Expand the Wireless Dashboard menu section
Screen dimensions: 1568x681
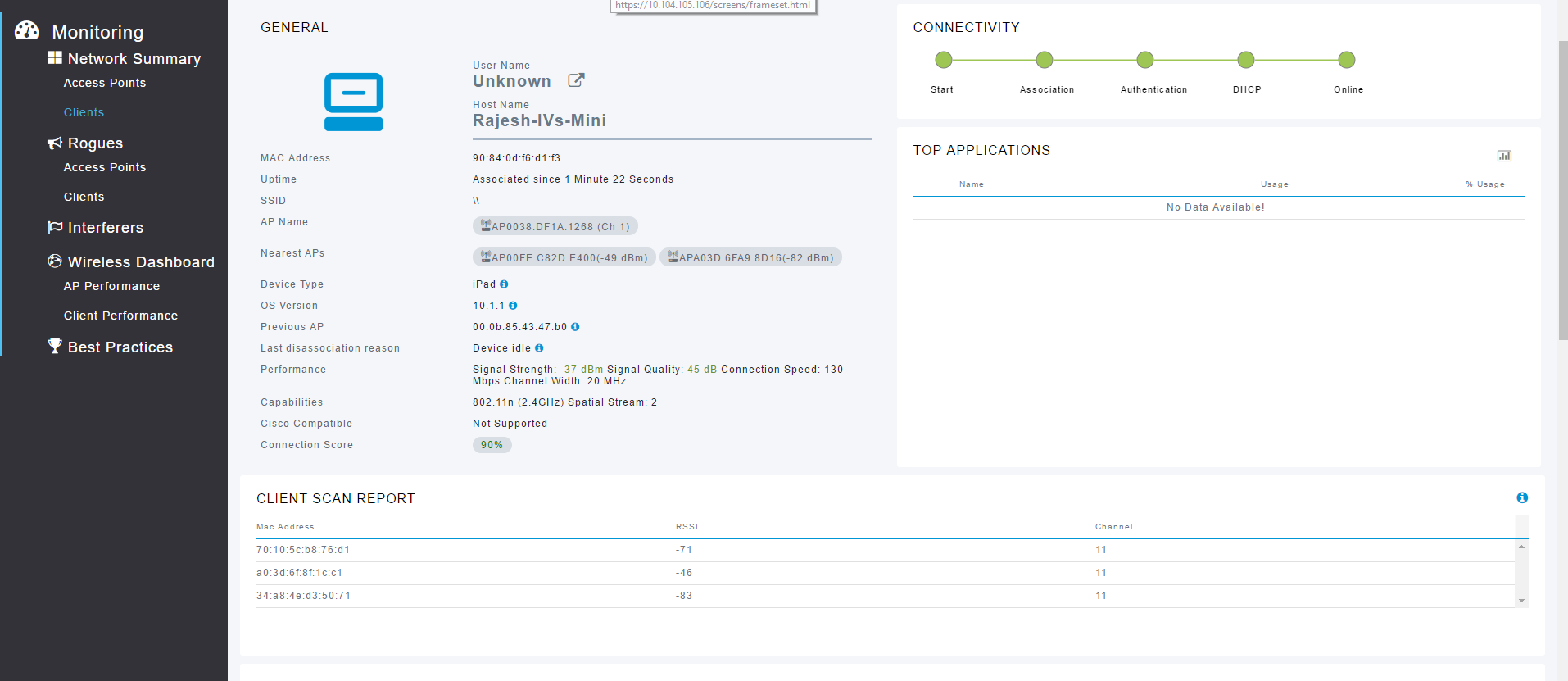point(131,262)
